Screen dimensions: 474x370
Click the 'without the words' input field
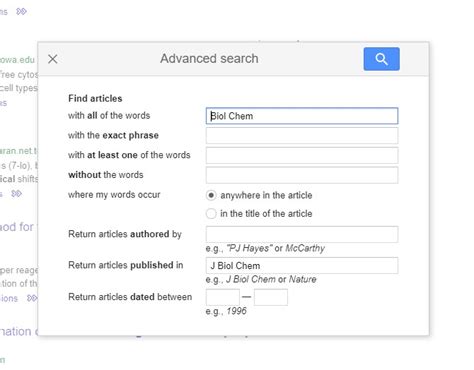pos(302,175)
